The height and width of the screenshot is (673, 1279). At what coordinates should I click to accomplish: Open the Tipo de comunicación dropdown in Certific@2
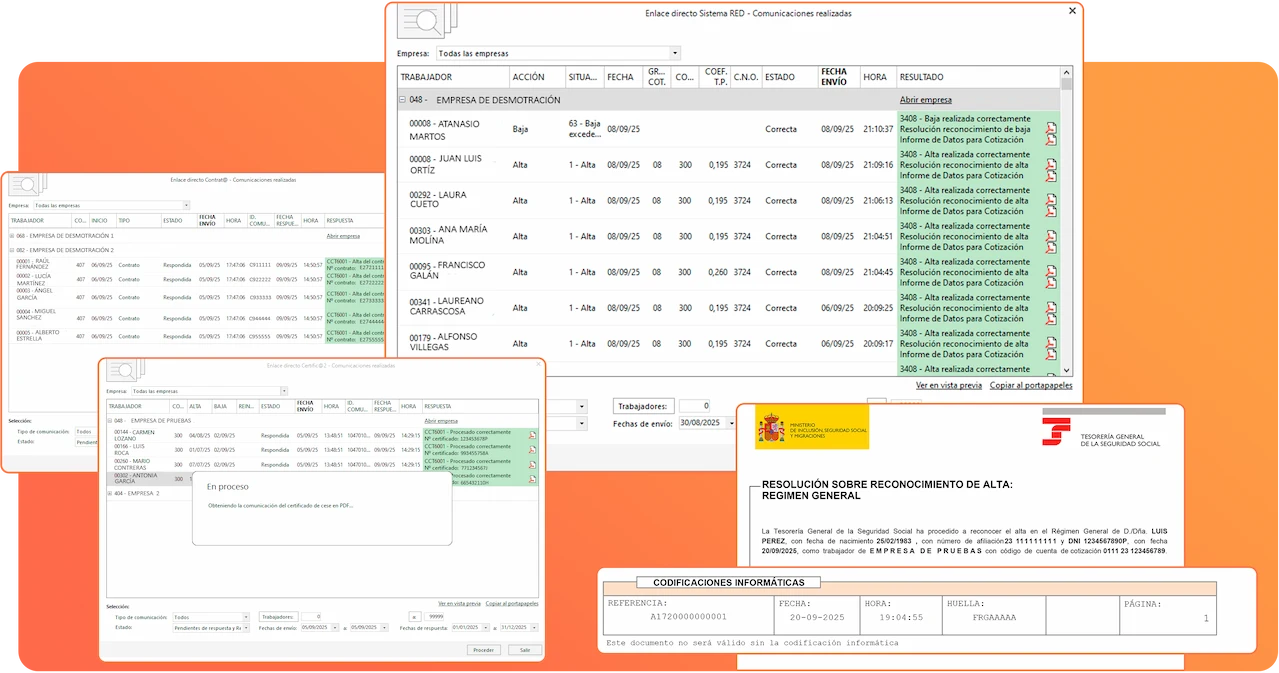pos(246,617)
